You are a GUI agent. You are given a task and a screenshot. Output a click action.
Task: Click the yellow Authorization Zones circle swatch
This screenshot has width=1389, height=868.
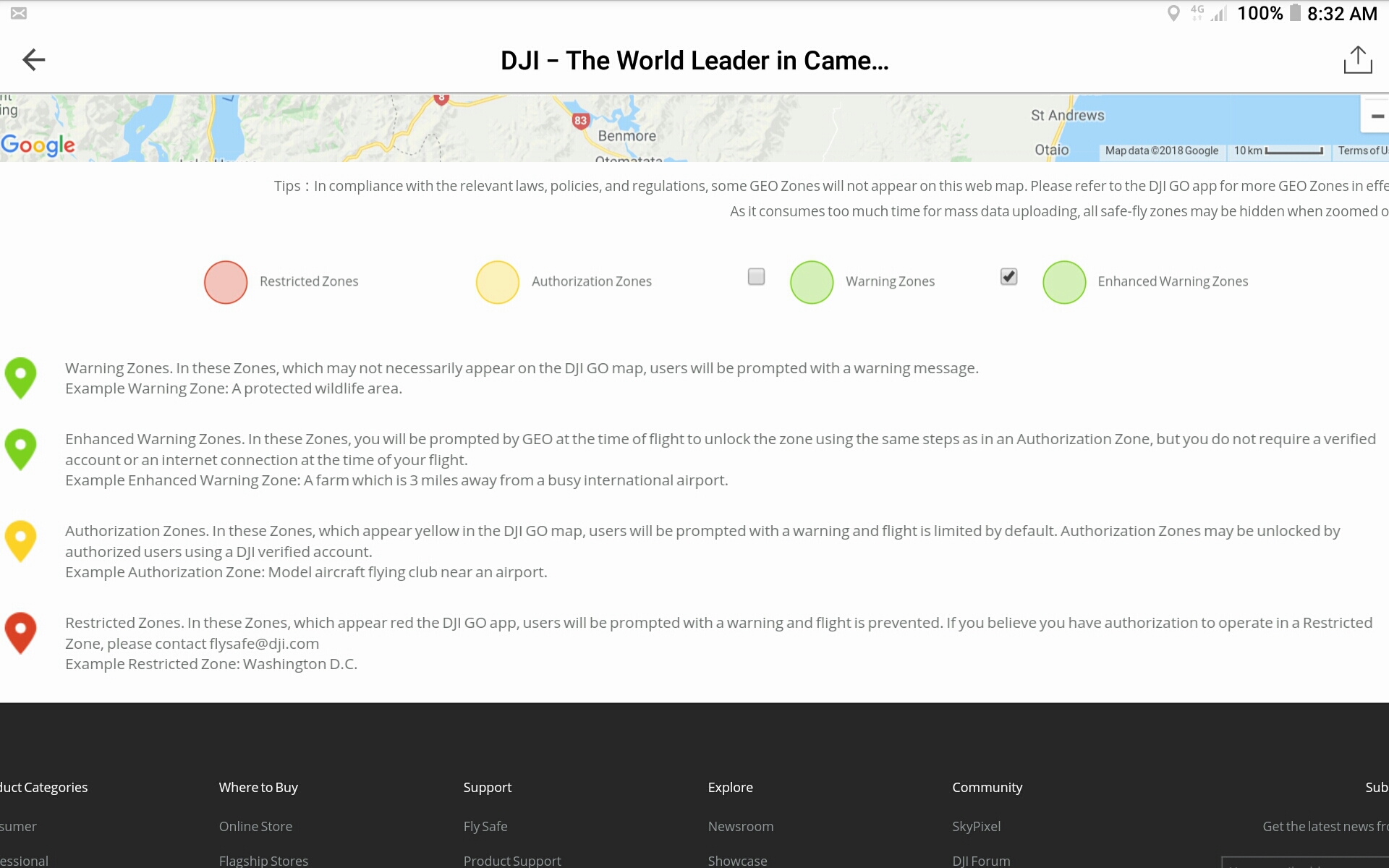click(x=498, y=282)
